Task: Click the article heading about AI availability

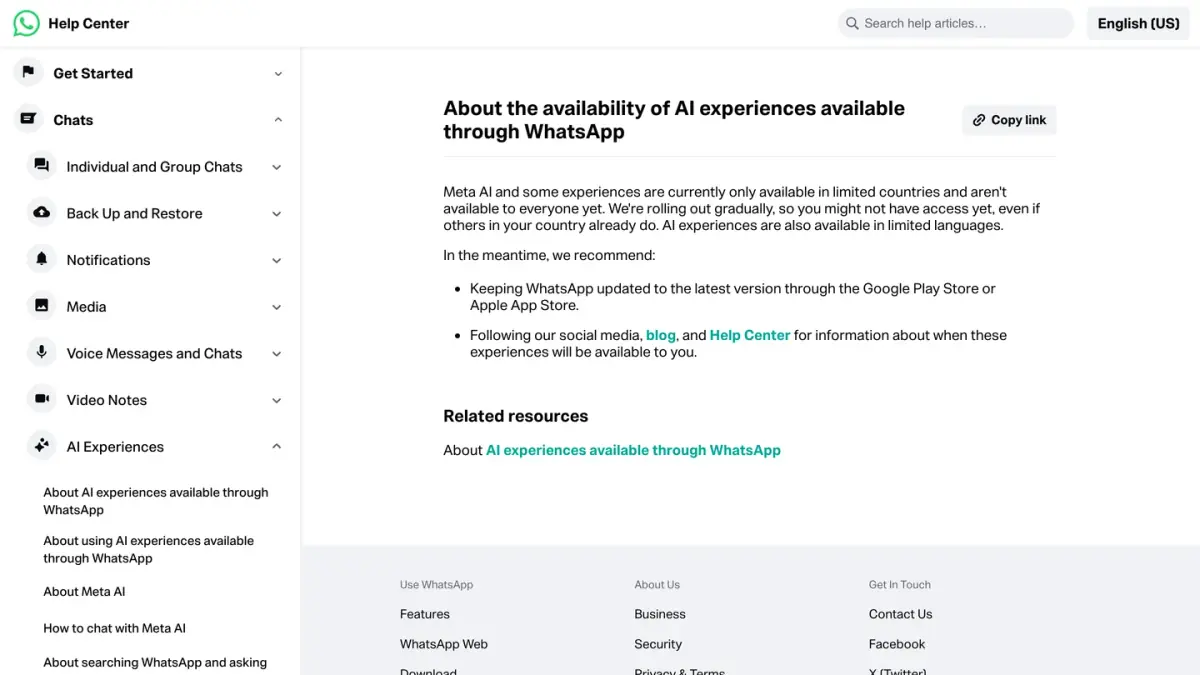Action: point(674,120)
